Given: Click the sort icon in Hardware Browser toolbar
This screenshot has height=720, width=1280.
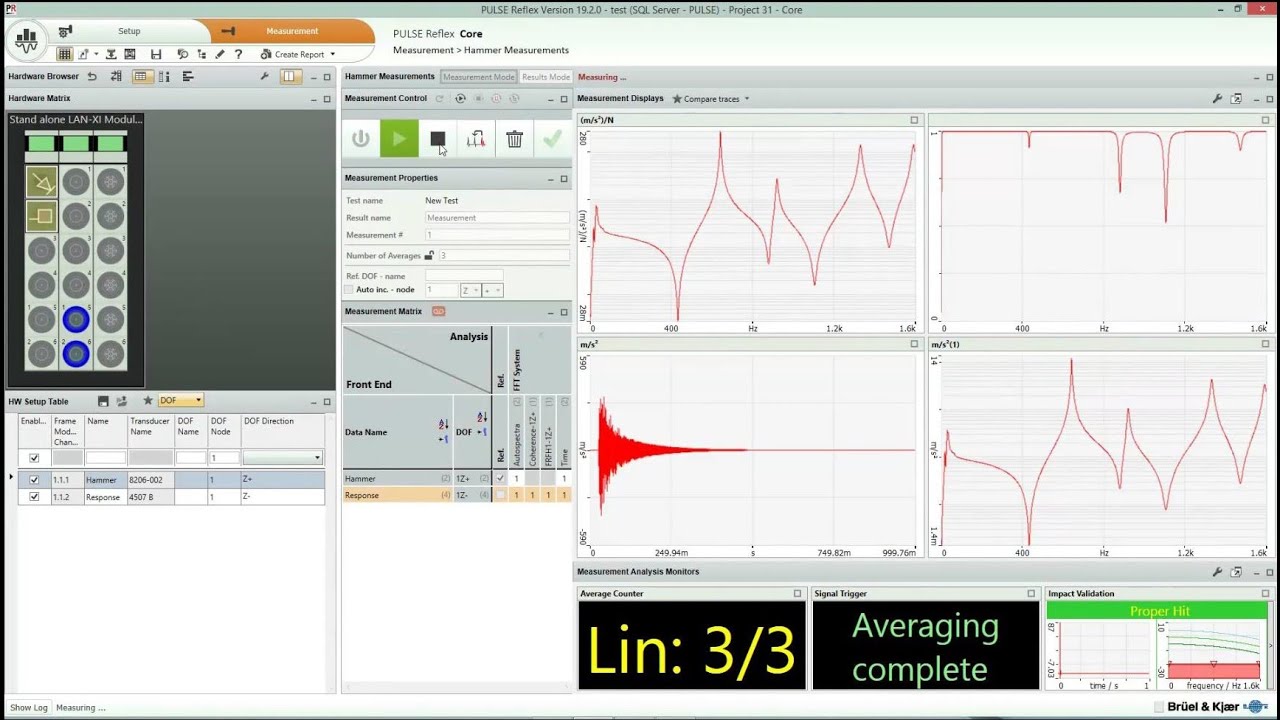Looking at the screenshot, I should (x=116, y=76).
